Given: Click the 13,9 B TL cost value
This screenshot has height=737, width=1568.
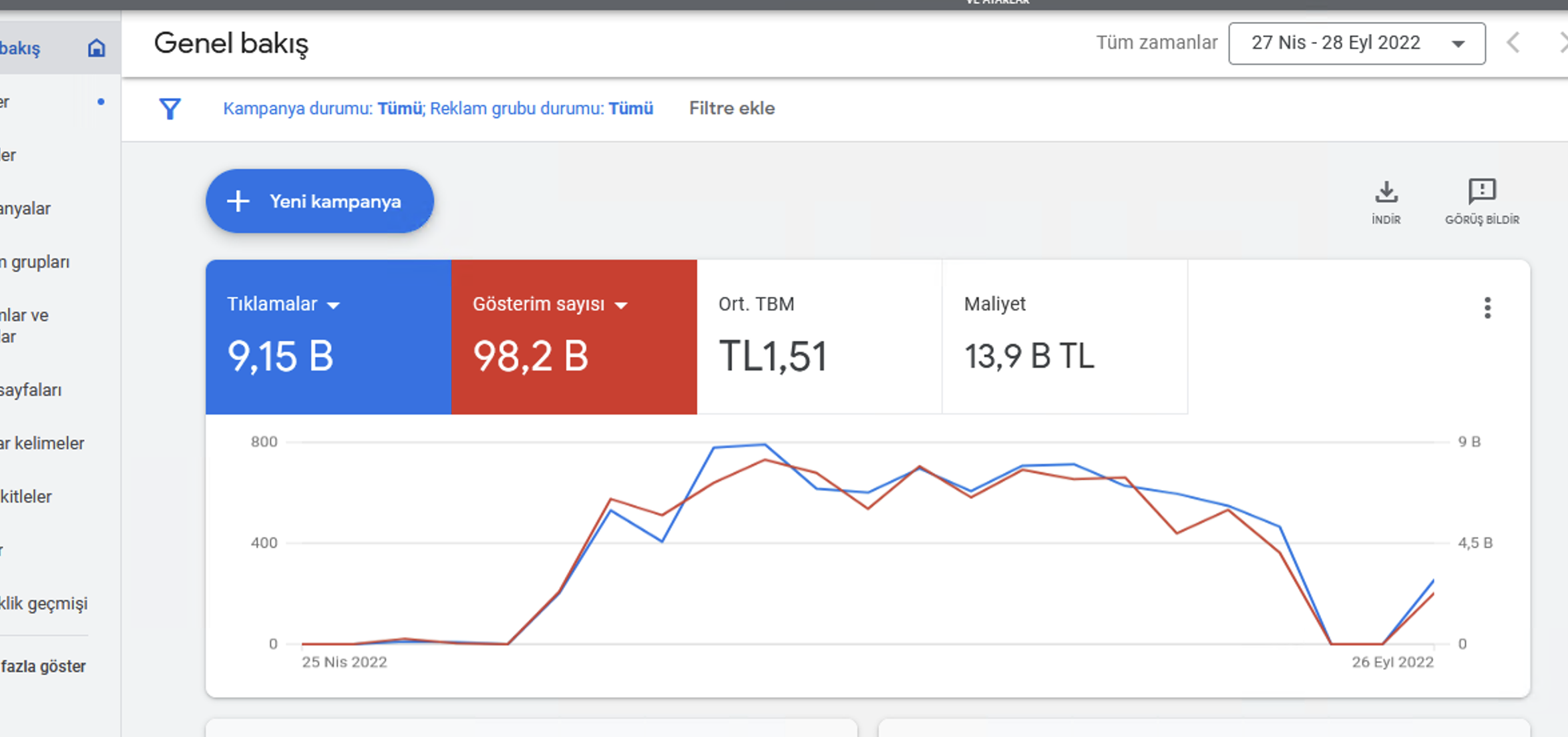Looking at the screenshot, I should click(x=1029, y=356).
